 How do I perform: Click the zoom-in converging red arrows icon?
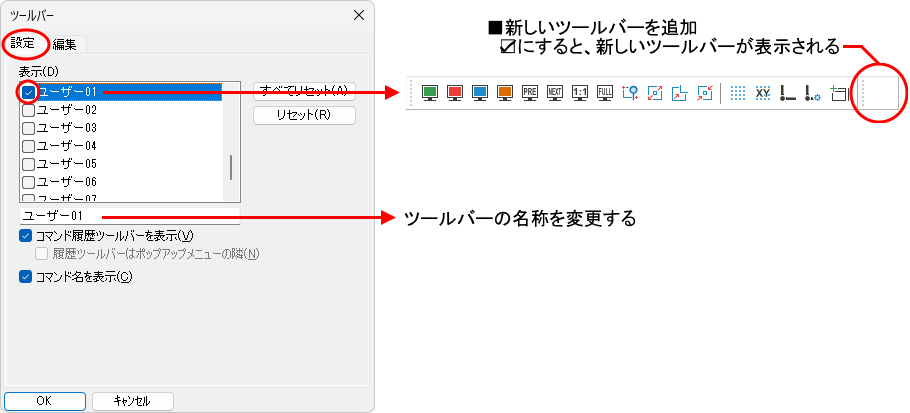pyautogui.click(x=705, y=93)
